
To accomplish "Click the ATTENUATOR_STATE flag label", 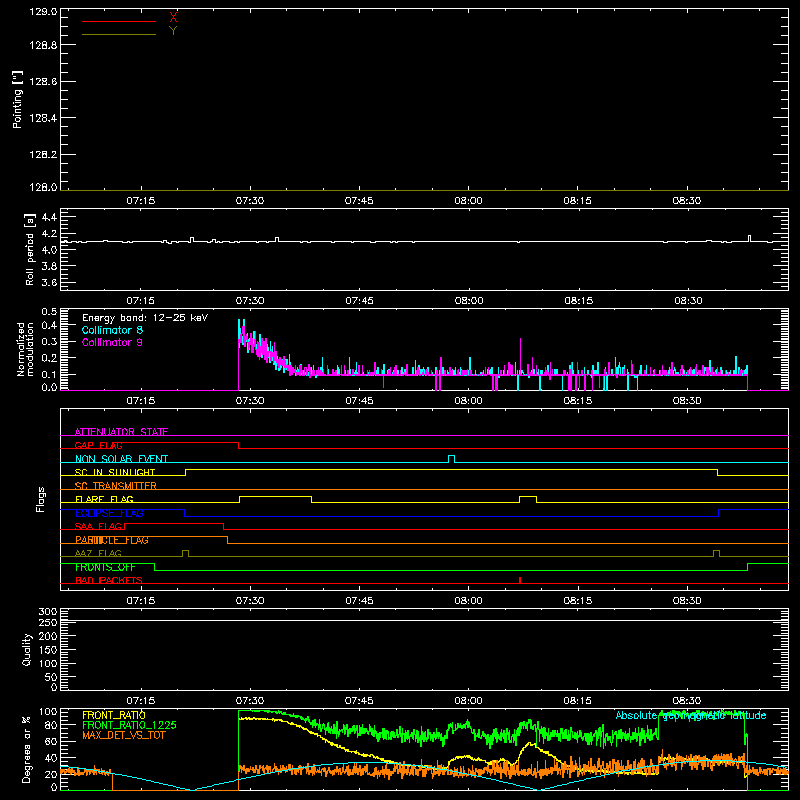I will [x=121, y=432].
